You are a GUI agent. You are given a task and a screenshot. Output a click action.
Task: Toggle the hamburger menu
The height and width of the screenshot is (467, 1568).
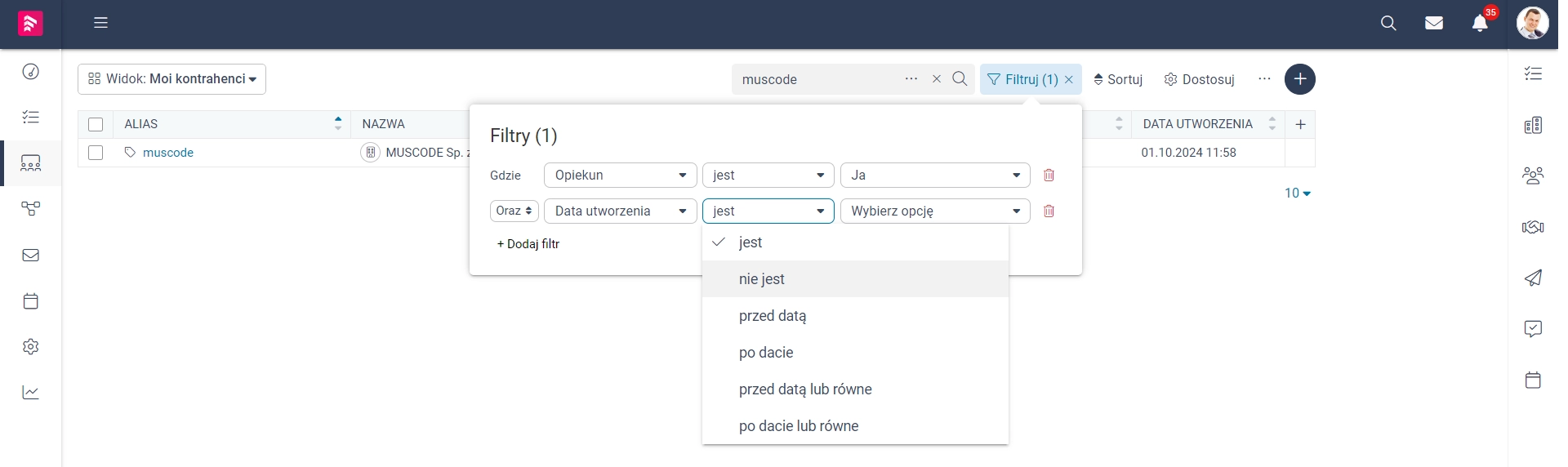coord(100,23)
